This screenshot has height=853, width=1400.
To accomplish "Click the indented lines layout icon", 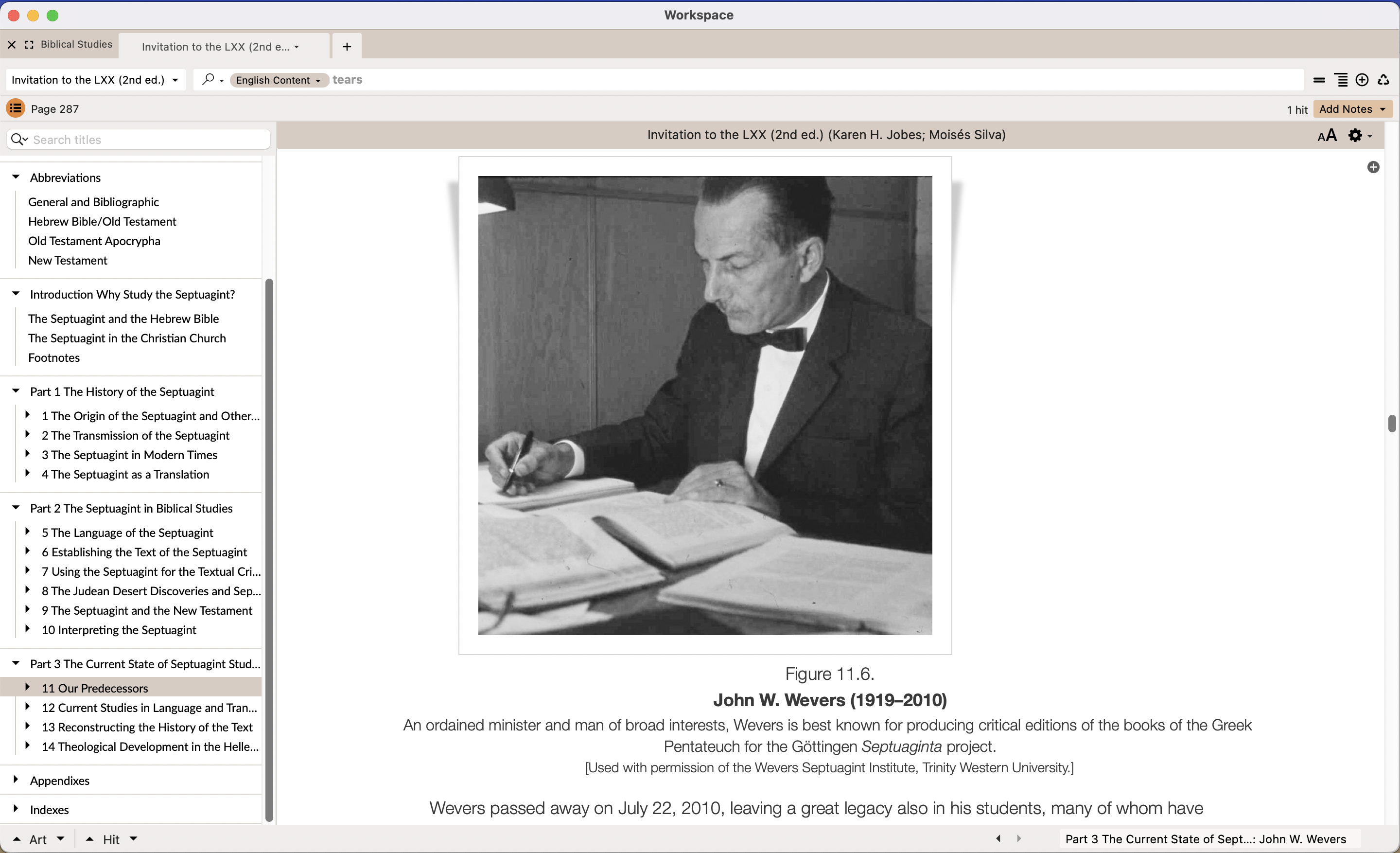I will 1341,80.
